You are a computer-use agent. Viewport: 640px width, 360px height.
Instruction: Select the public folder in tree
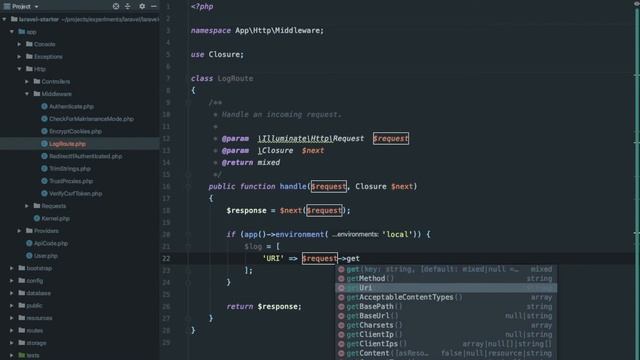click(34, 305)
